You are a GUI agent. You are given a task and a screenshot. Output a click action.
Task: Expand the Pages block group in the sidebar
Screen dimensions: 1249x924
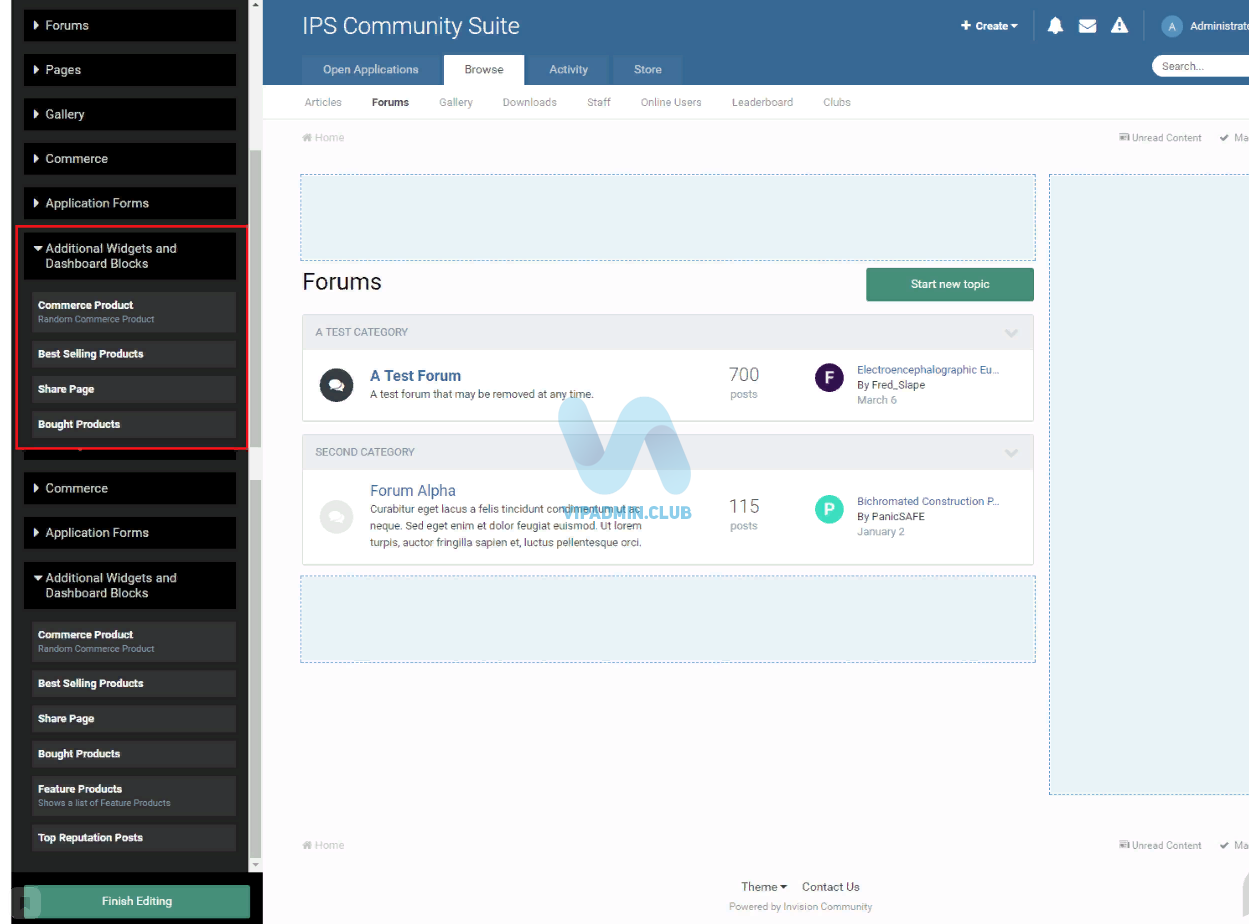click(130, 70)
